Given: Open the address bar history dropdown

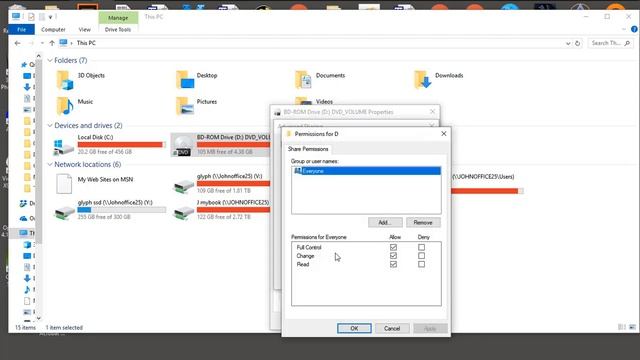Looking at the screenshot, I should click(568, 43).
